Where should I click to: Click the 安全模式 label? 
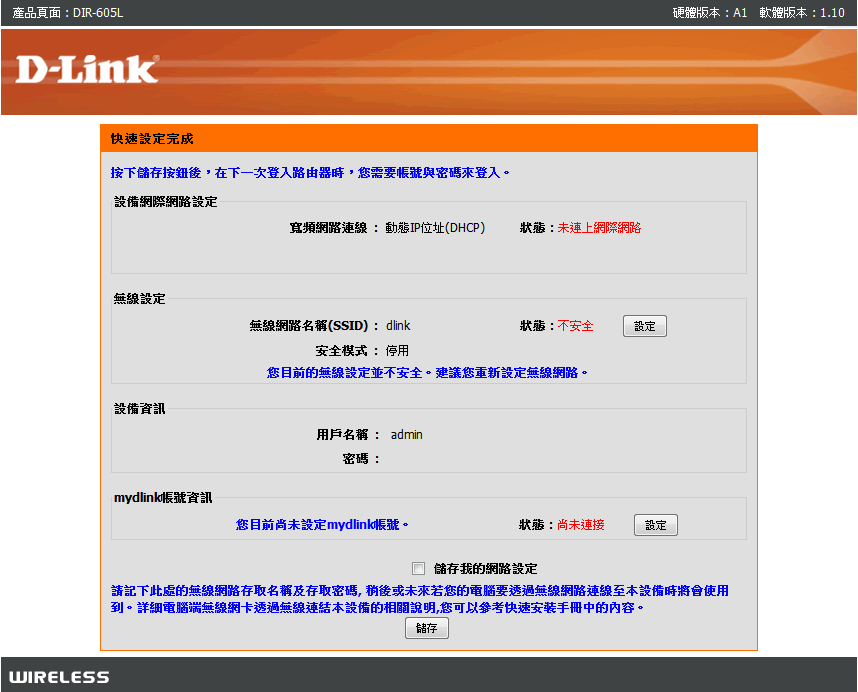pos(346,351)
